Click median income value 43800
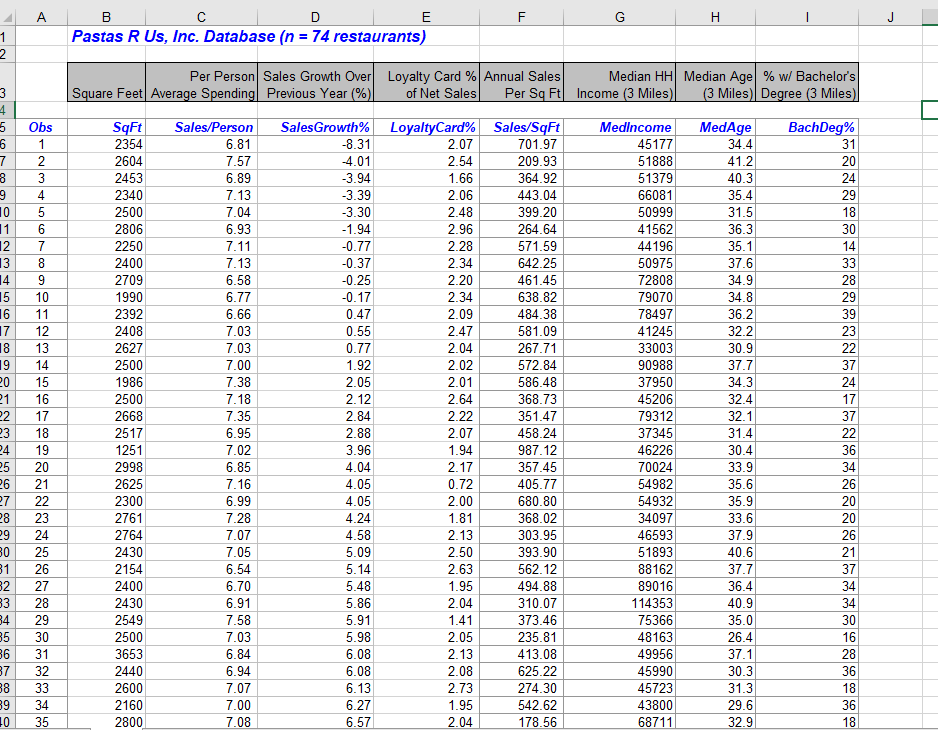This screenshot has height=730, width=938. point(620,705)
